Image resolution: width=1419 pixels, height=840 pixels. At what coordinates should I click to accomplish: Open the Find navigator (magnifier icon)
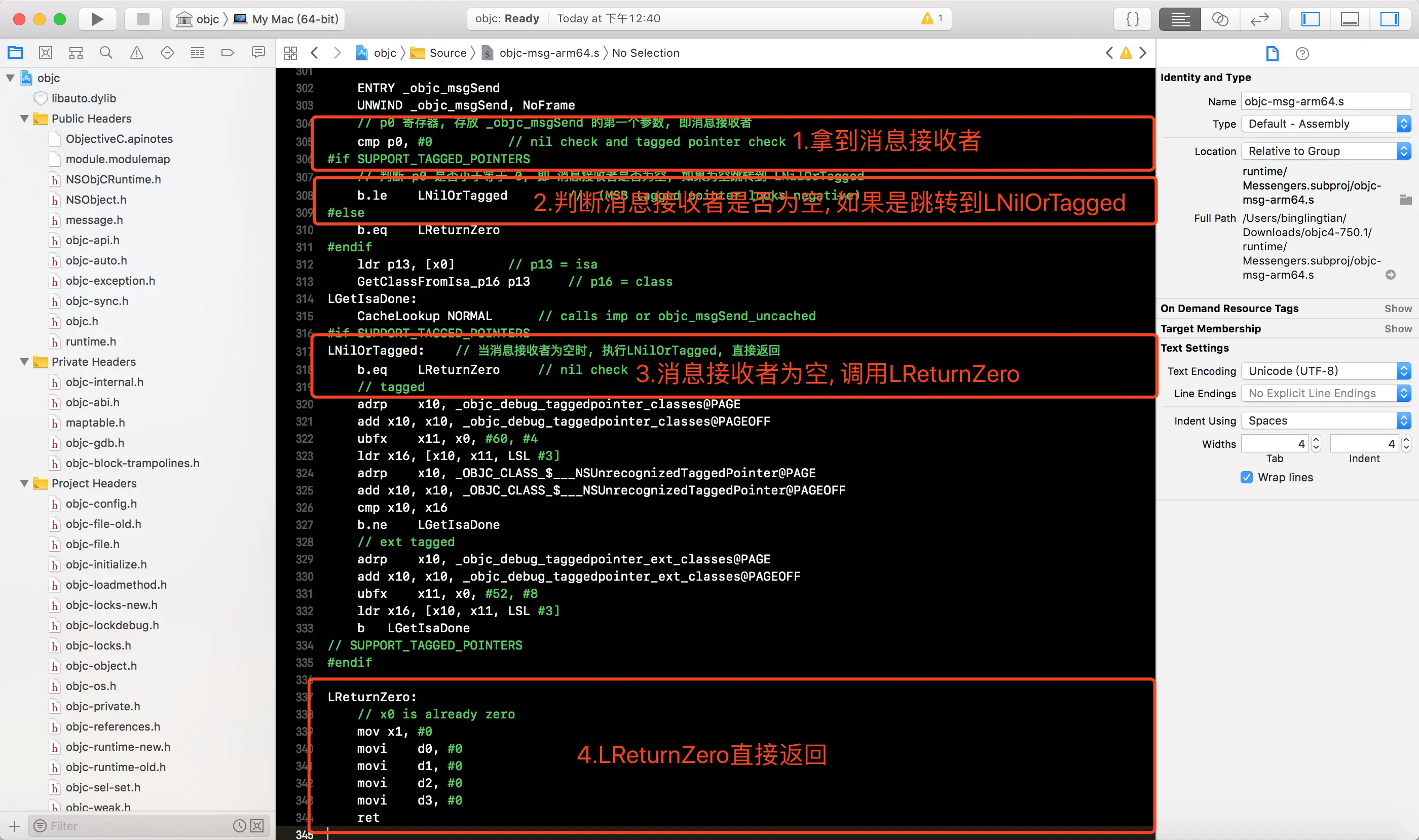coord(106,53)
